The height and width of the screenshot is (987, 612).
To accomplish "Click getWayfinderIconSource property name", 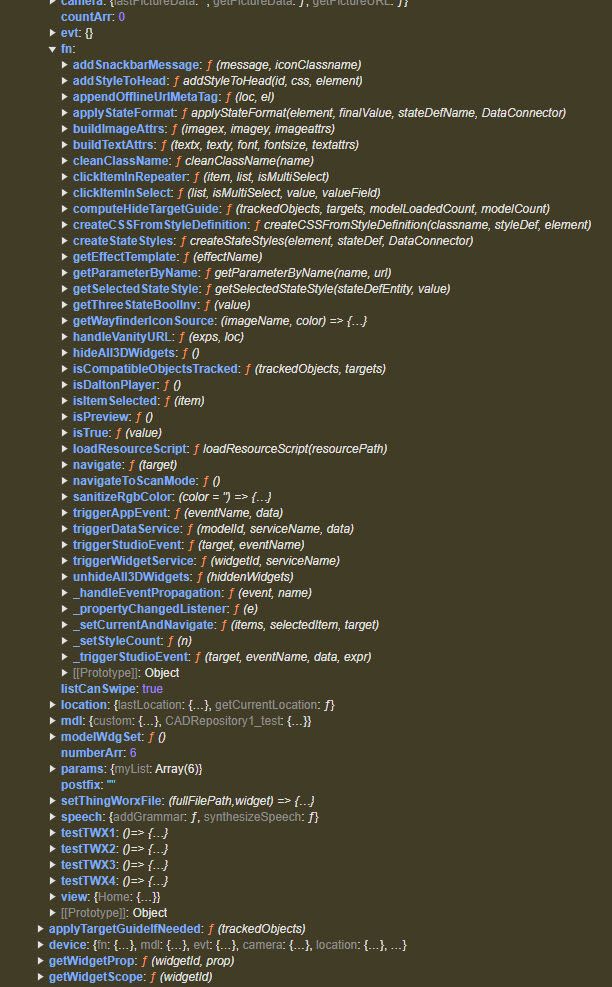I will (143, 321).
